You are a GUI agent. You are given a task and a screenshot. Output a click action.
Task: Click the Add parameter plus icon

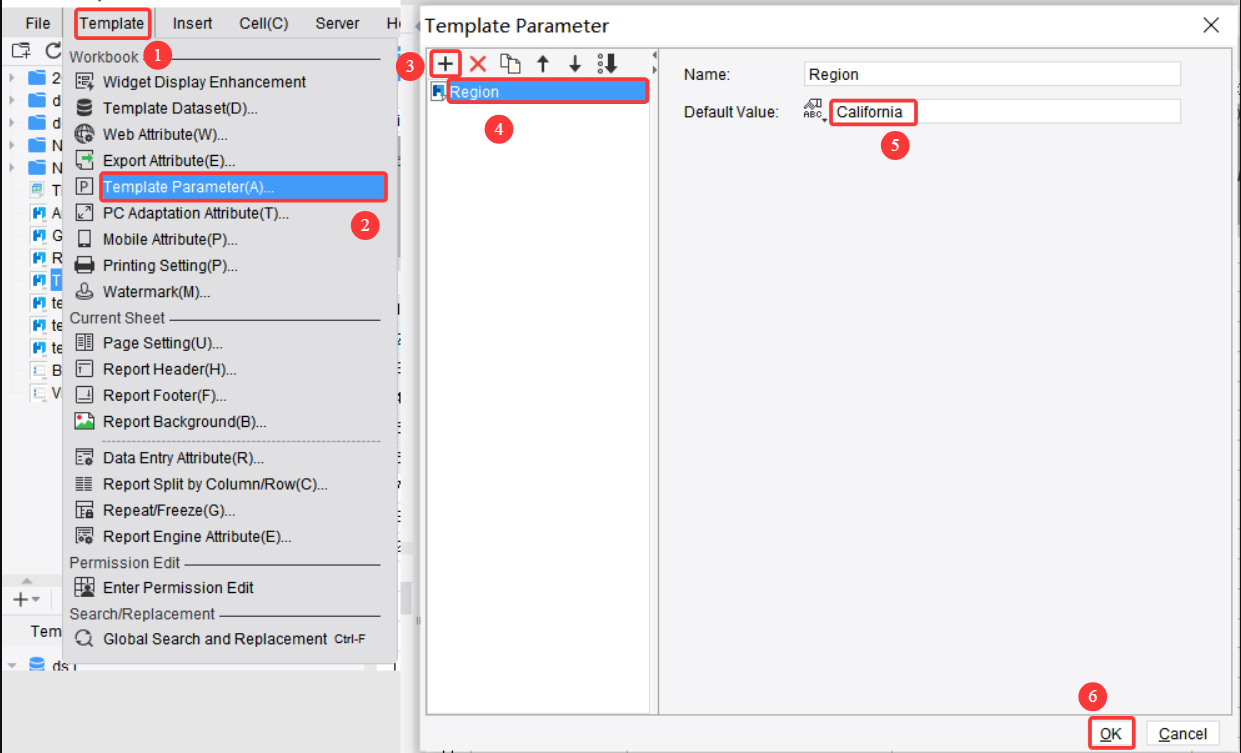point(445,63)
